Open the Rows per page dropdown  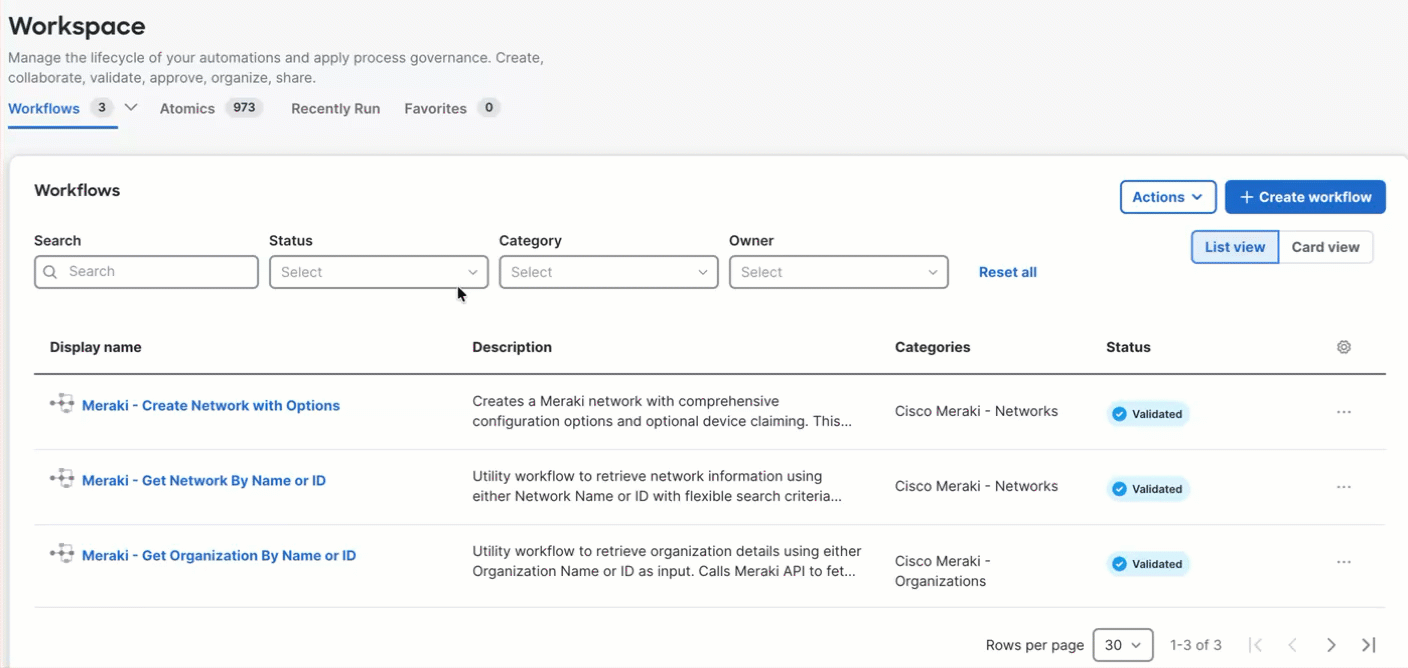tap(1122, 645)
